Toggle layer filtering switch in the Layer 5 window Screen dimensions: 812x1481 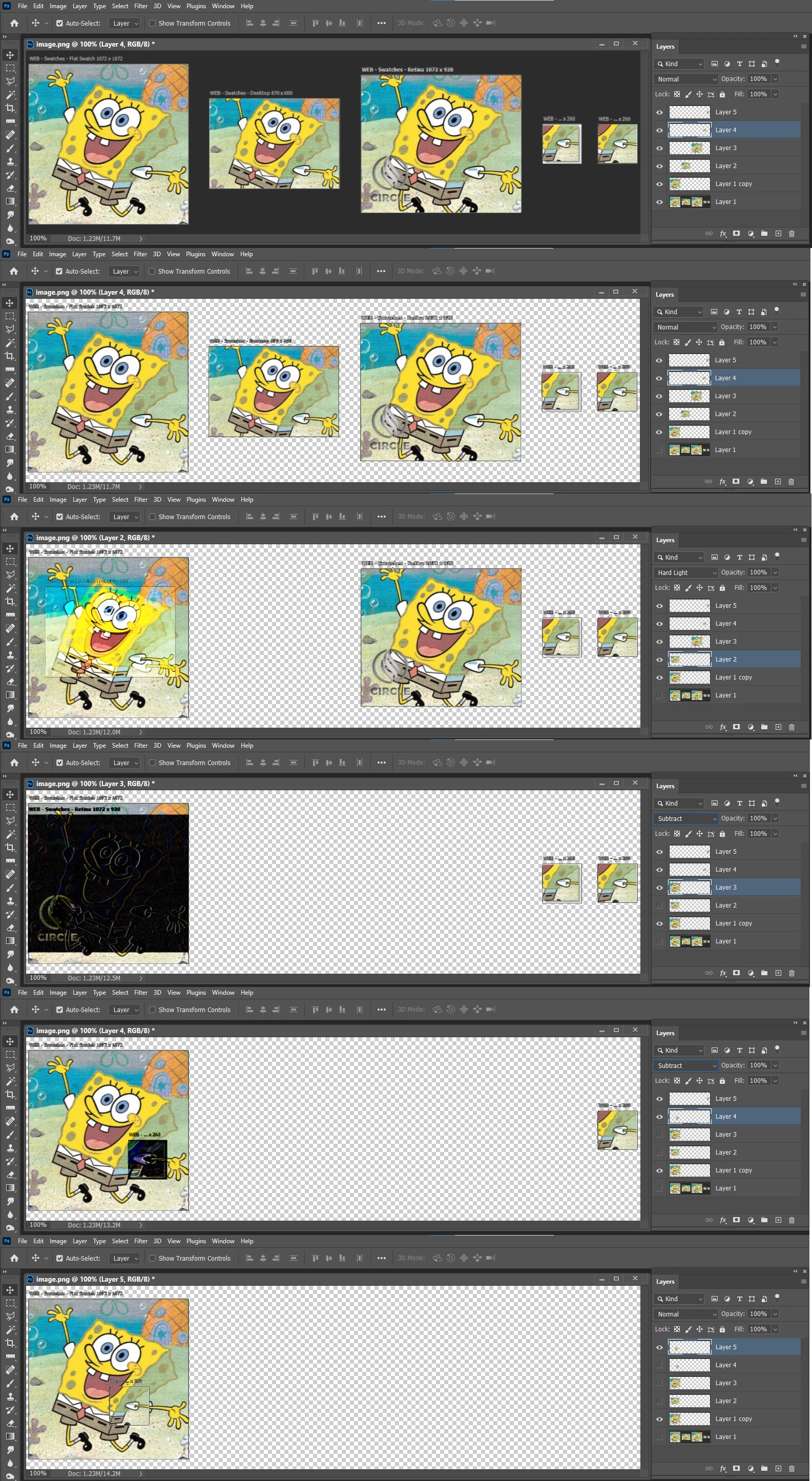pyautogui.click(x=778, y=1298)
